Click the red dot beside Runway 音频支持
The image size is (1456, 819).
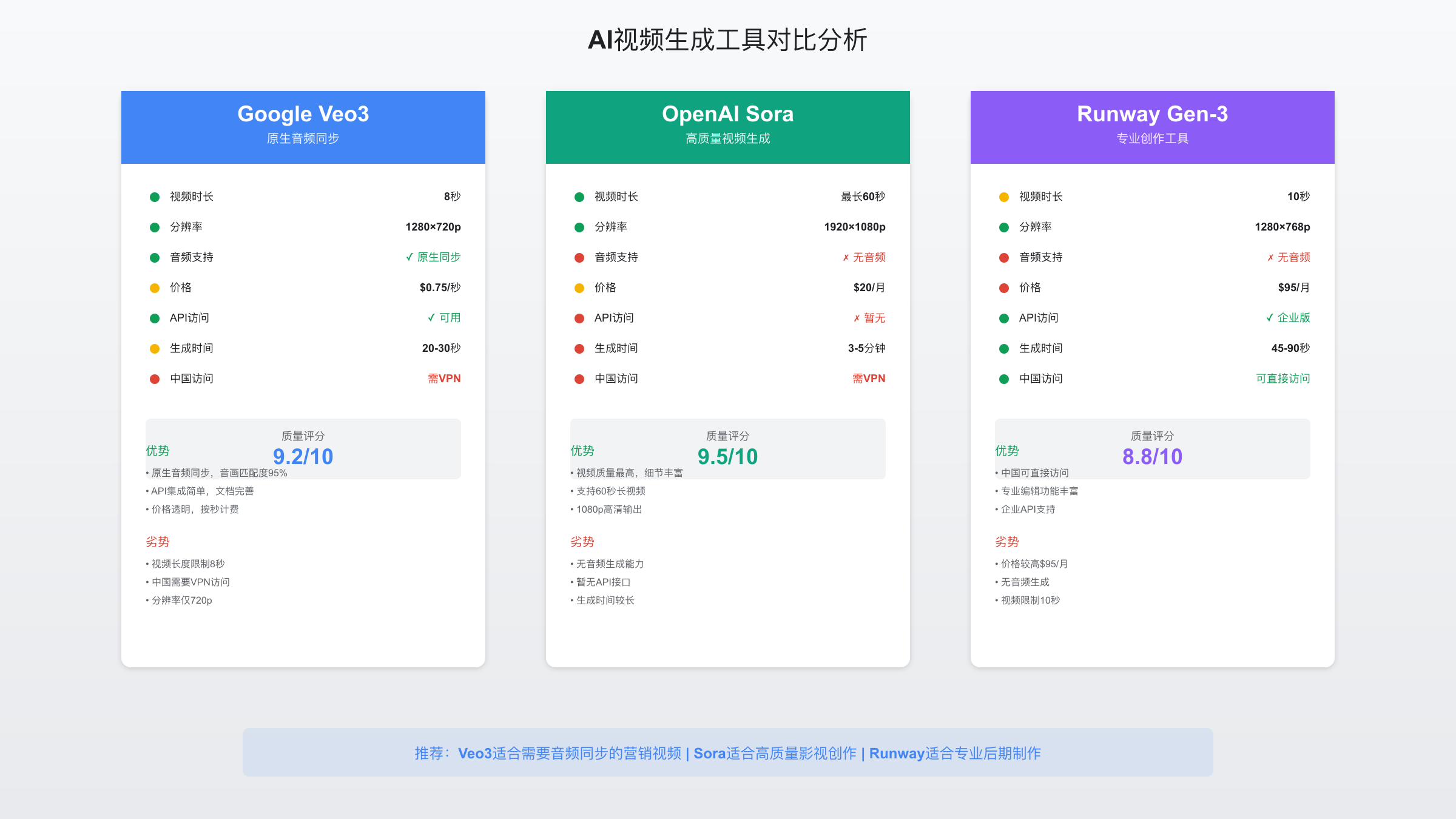click(x=1004, y=258)
